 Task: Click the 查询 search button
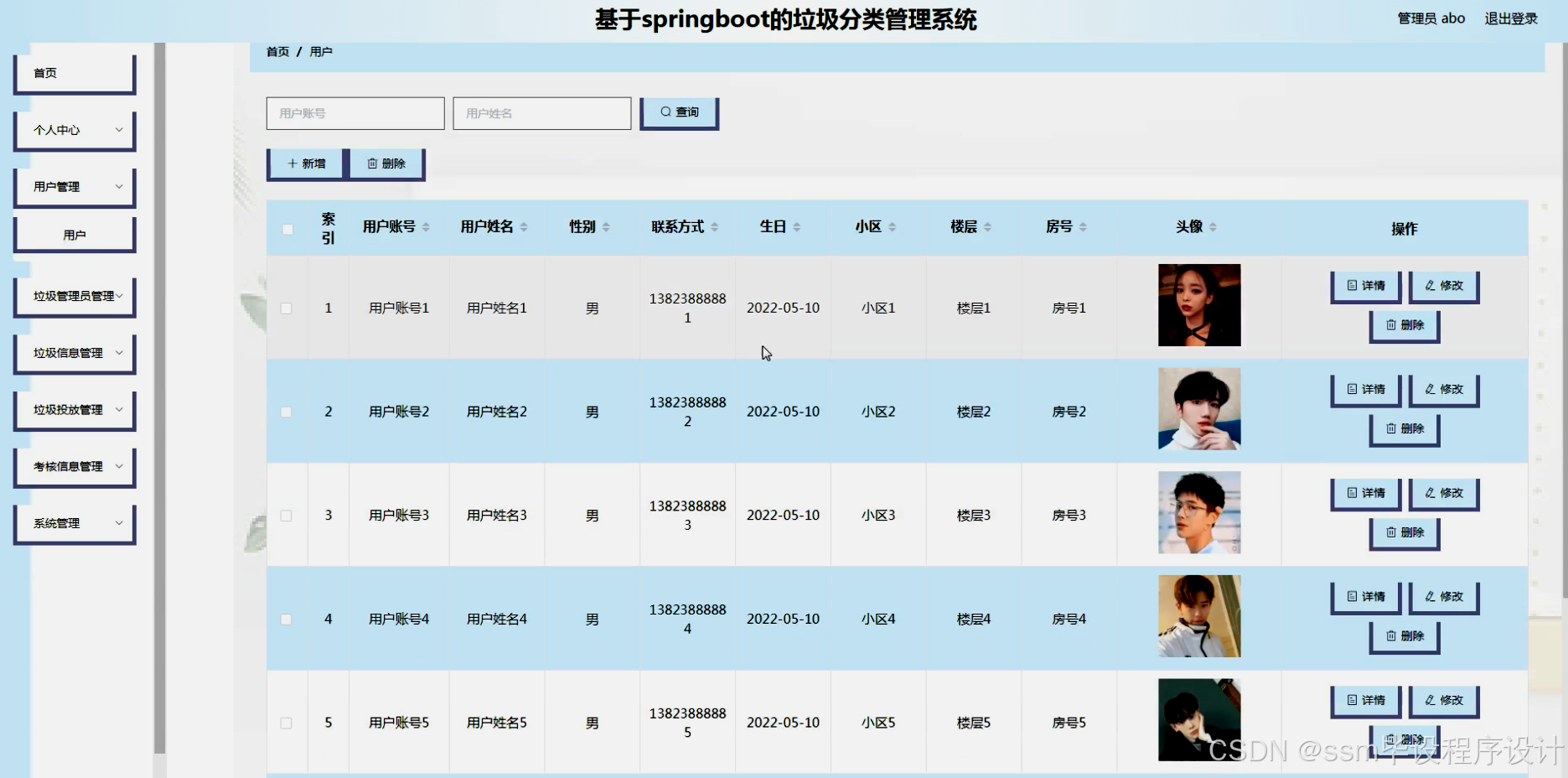click(x=679, y=112)
